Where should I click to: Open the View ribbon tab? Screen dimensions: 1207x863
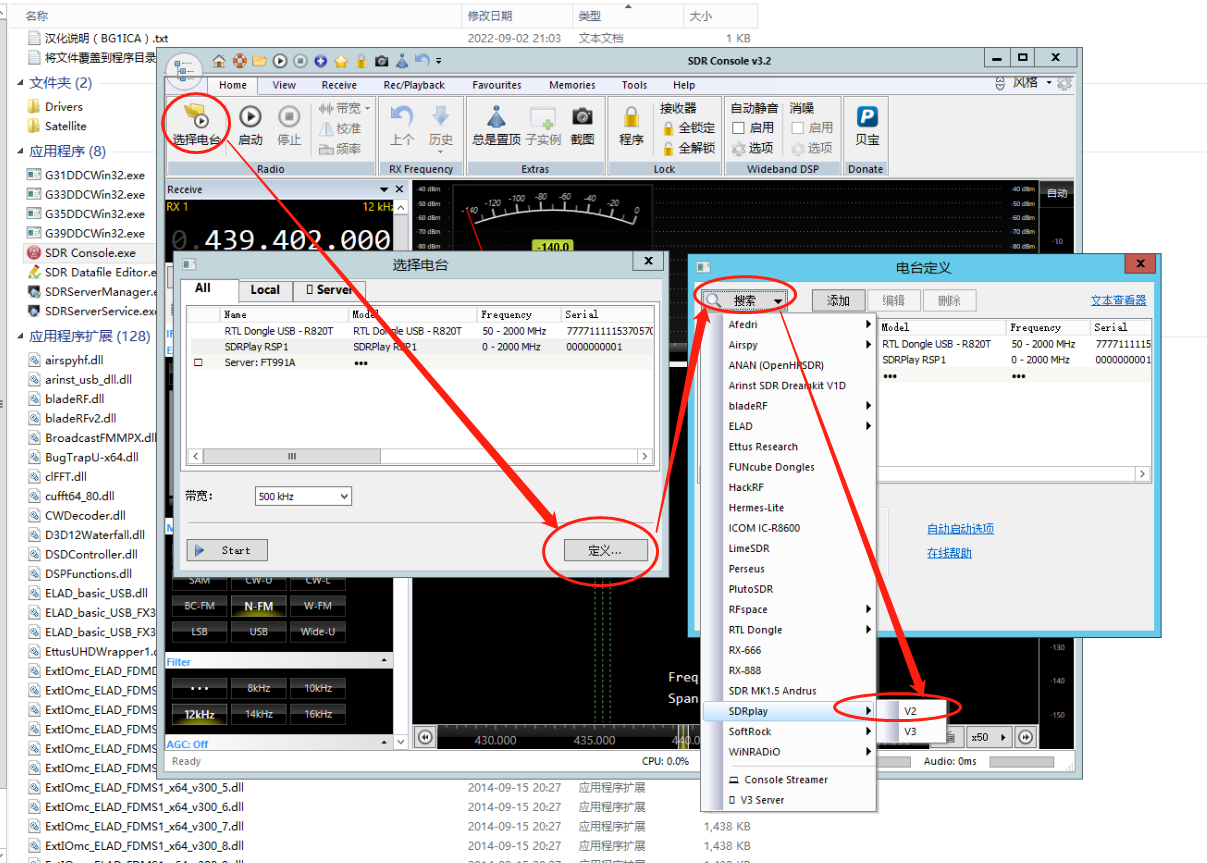(284, 85)
